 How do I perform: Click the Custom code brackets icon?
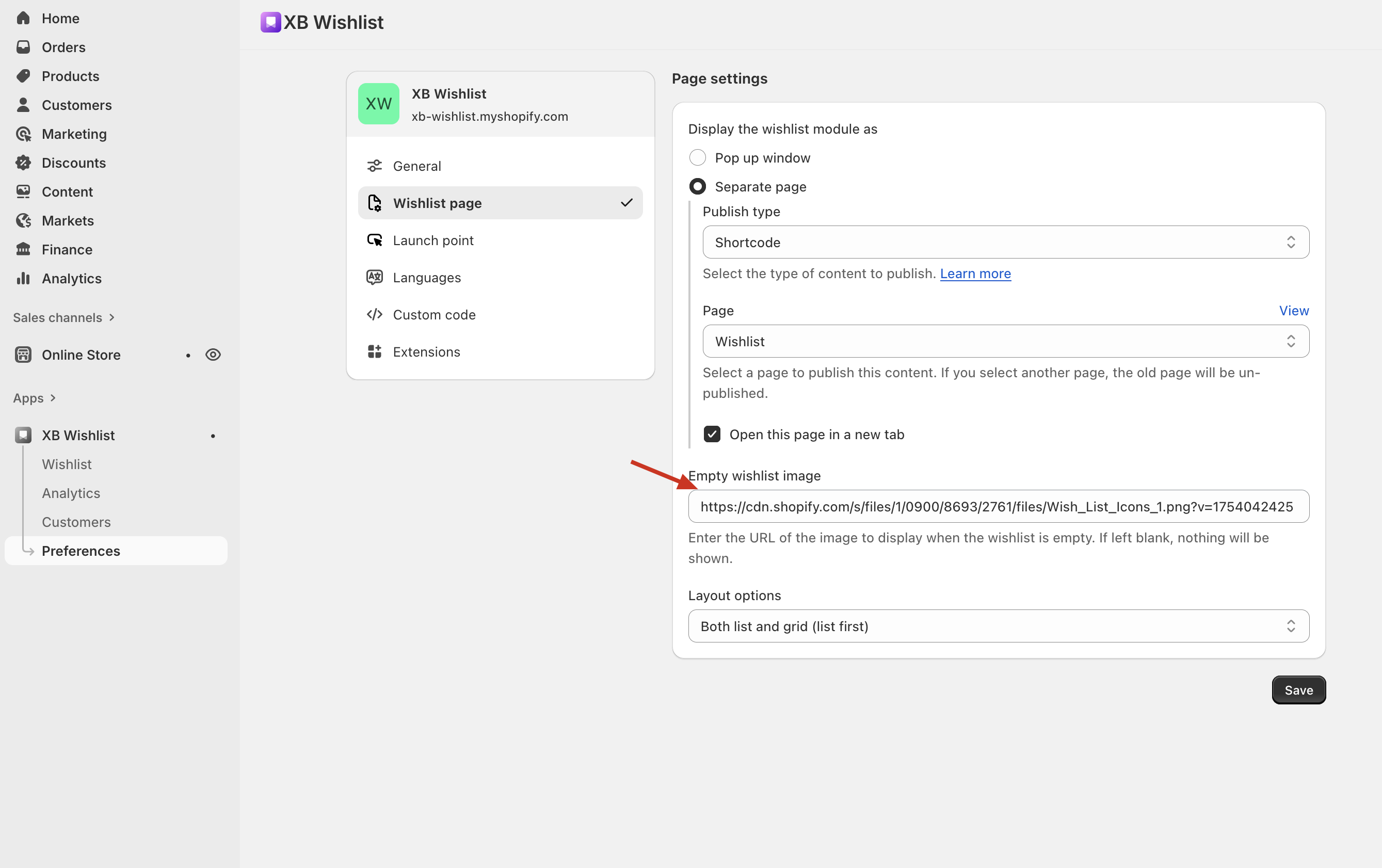click(x=375, y=315)
